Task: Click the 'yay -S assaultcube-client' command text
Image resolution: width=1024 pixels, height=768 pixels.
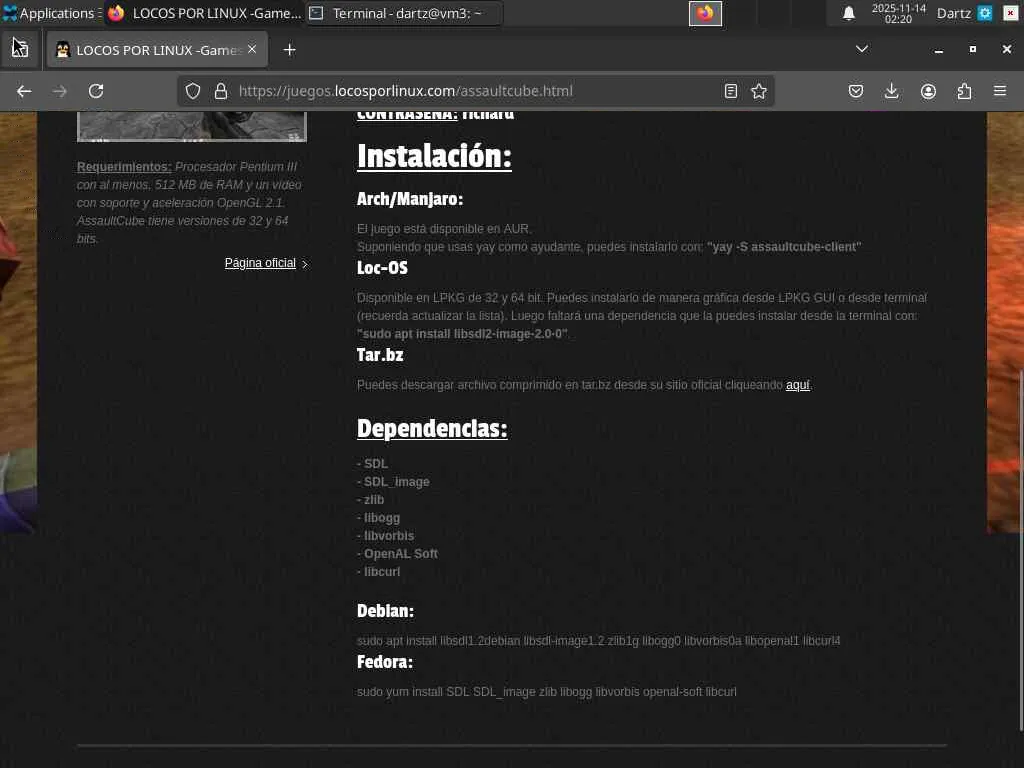Action: coord(784,247)
